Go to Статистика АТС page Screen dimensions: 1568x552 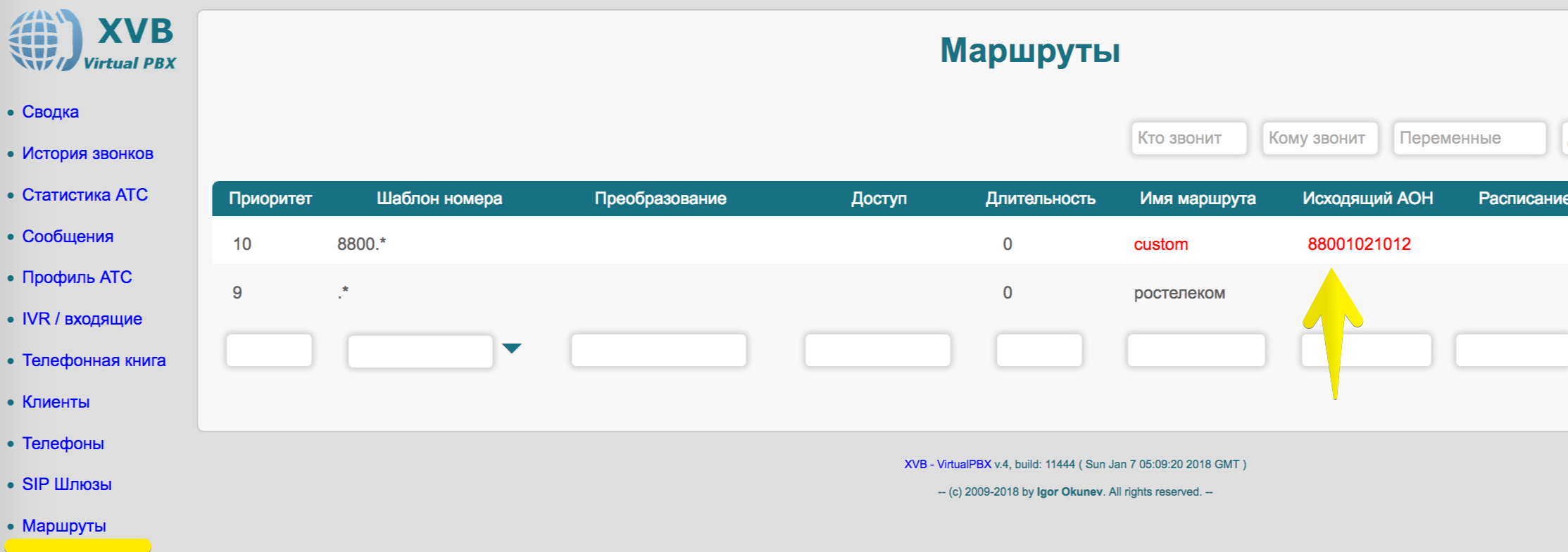[84, 195]
